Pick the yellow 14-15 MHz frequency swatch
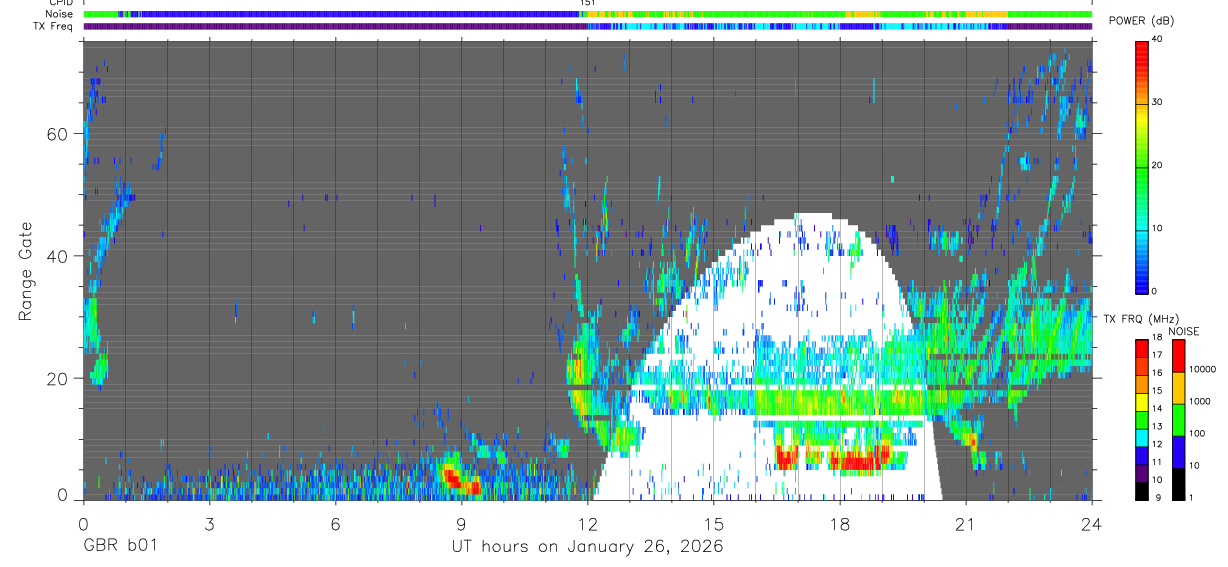1228x567 pixels. pyautogui.click(x=1141, y=401)
